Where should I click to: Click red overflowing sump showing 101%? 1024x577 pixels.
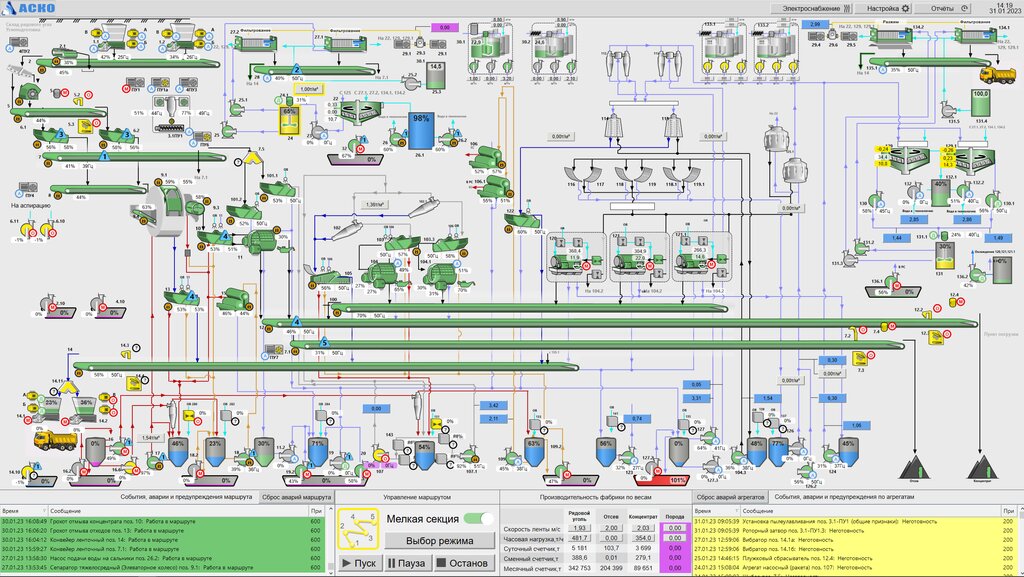click(663, 480)
